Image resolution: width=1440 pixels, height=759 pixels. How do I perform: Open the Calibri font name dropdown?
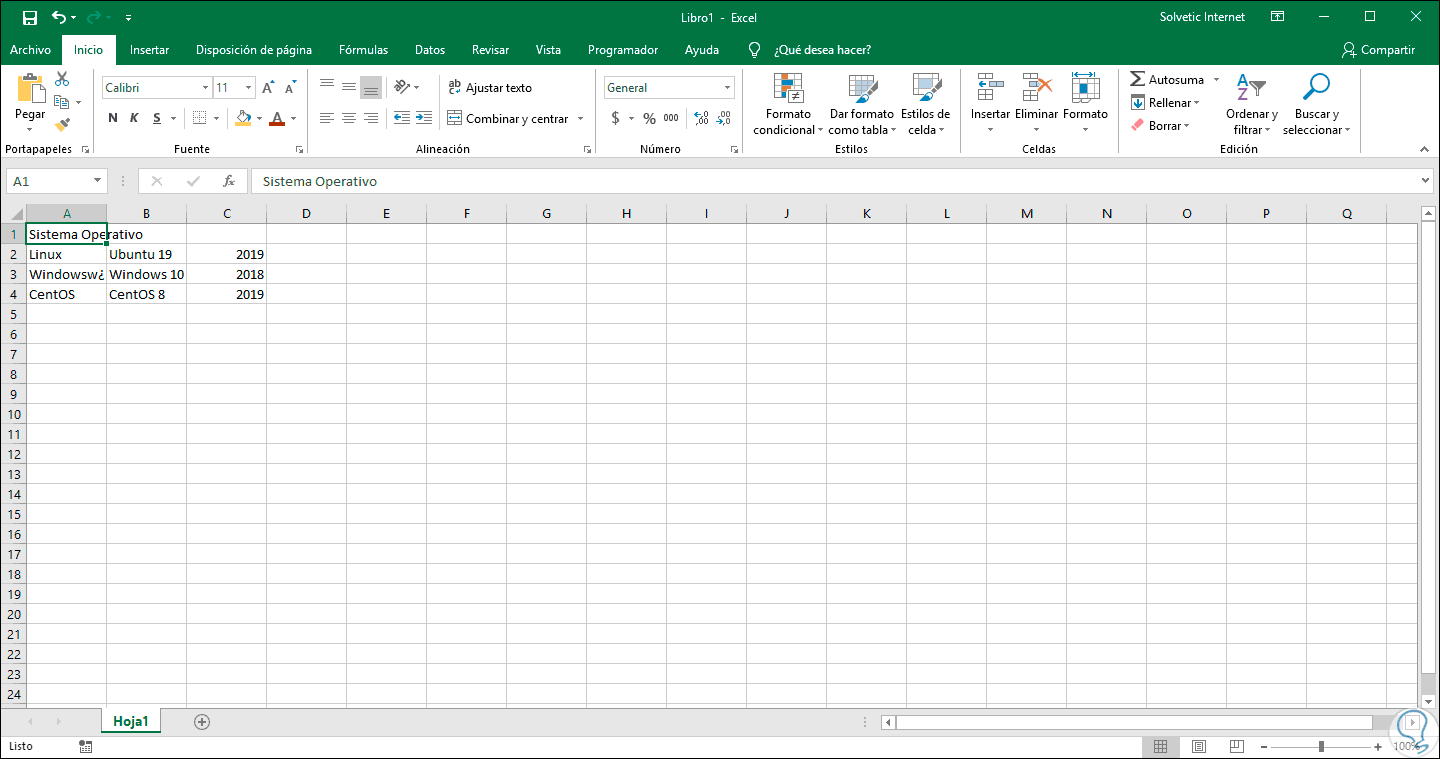[x=205, y=88]
